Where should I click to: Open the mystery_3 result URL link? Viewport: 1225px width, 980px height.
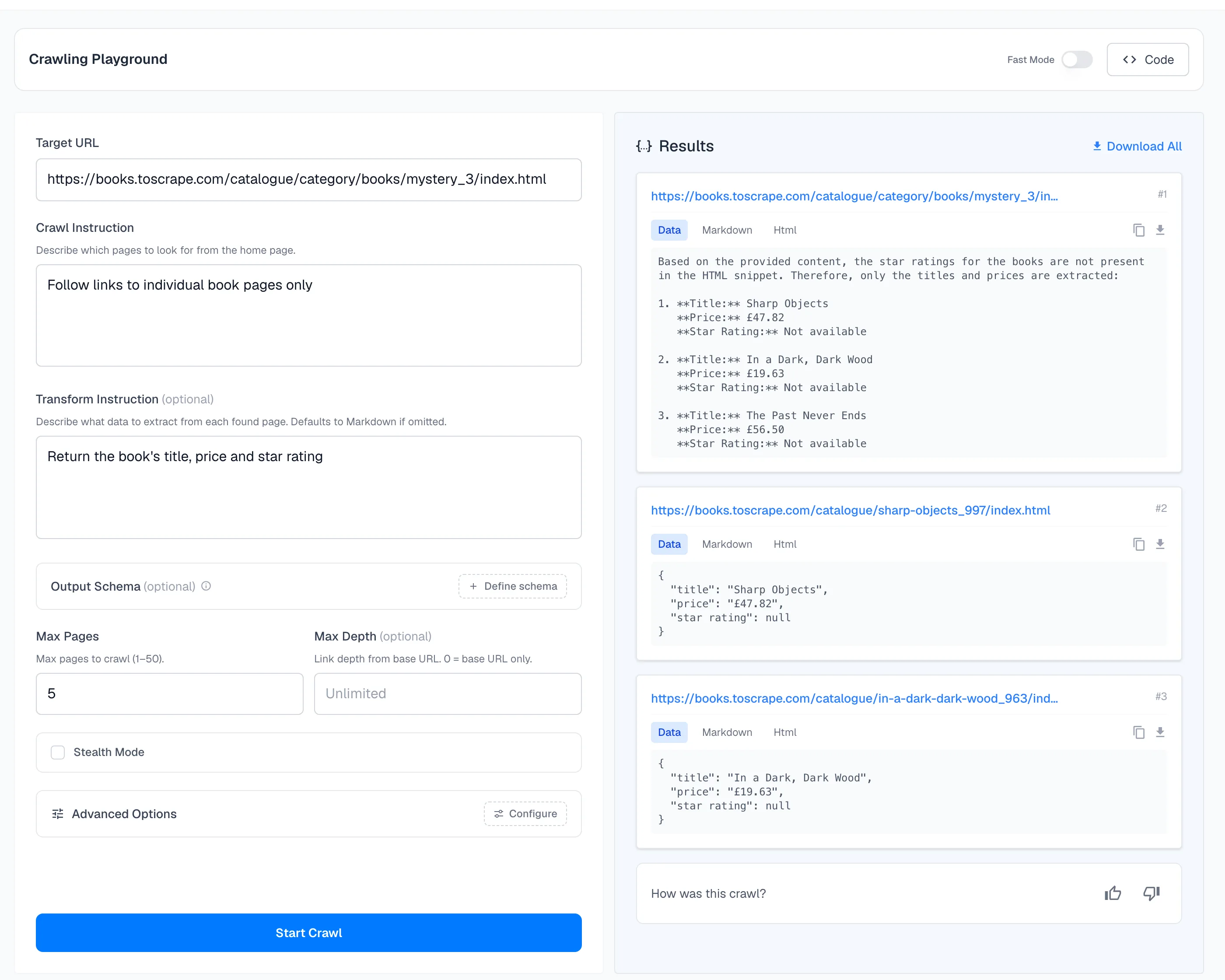point(854,196)
